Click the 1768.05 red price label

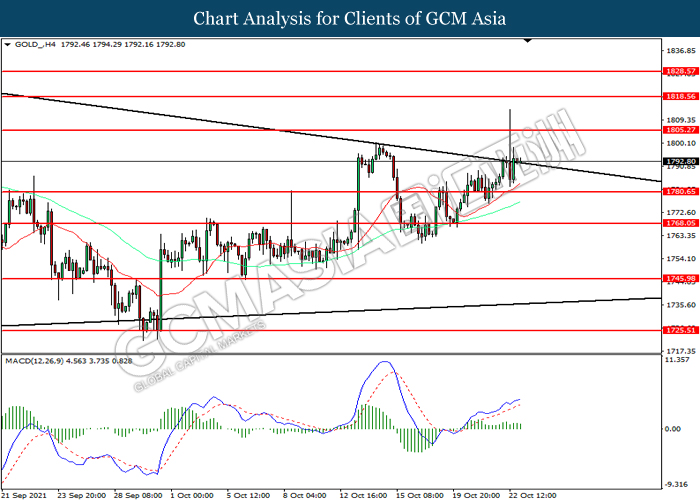click(x=680, y=223)
